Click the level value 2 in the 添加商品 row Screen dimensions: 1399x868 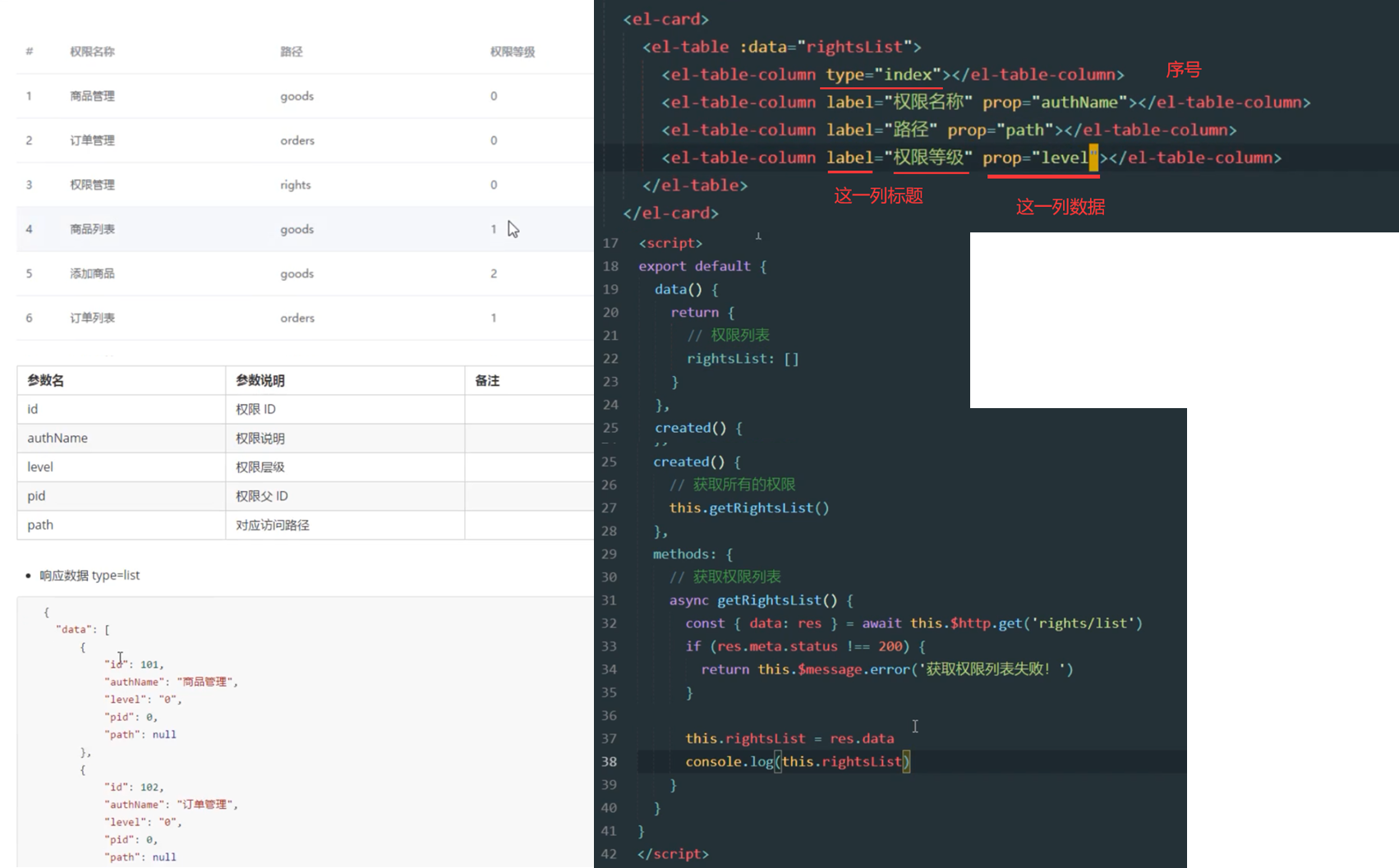494,273
